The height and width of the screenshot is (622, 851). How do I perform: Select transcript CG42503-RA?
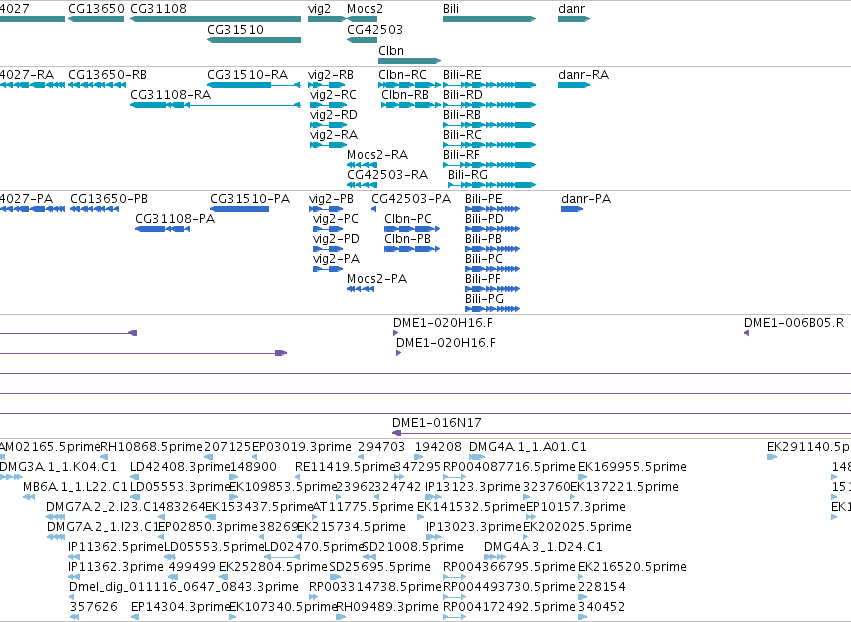tap(362, 185)
